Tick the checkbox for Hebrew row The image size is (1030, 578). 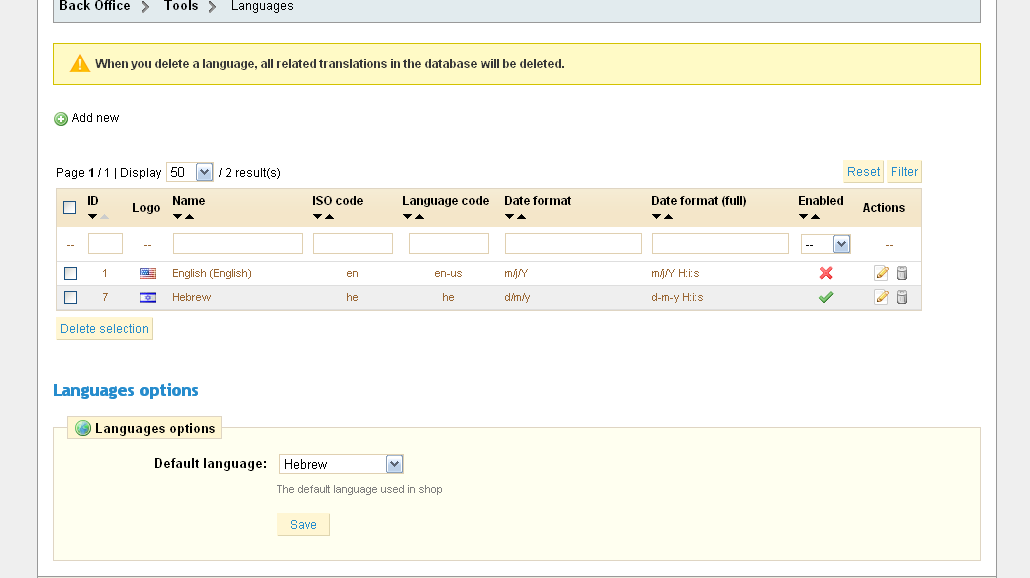(70, 298)
